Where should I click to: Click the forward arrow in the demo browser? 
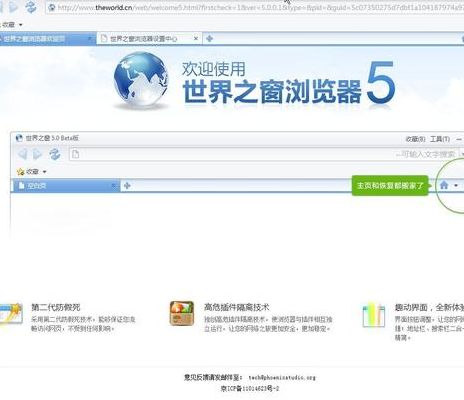[37, 154]
